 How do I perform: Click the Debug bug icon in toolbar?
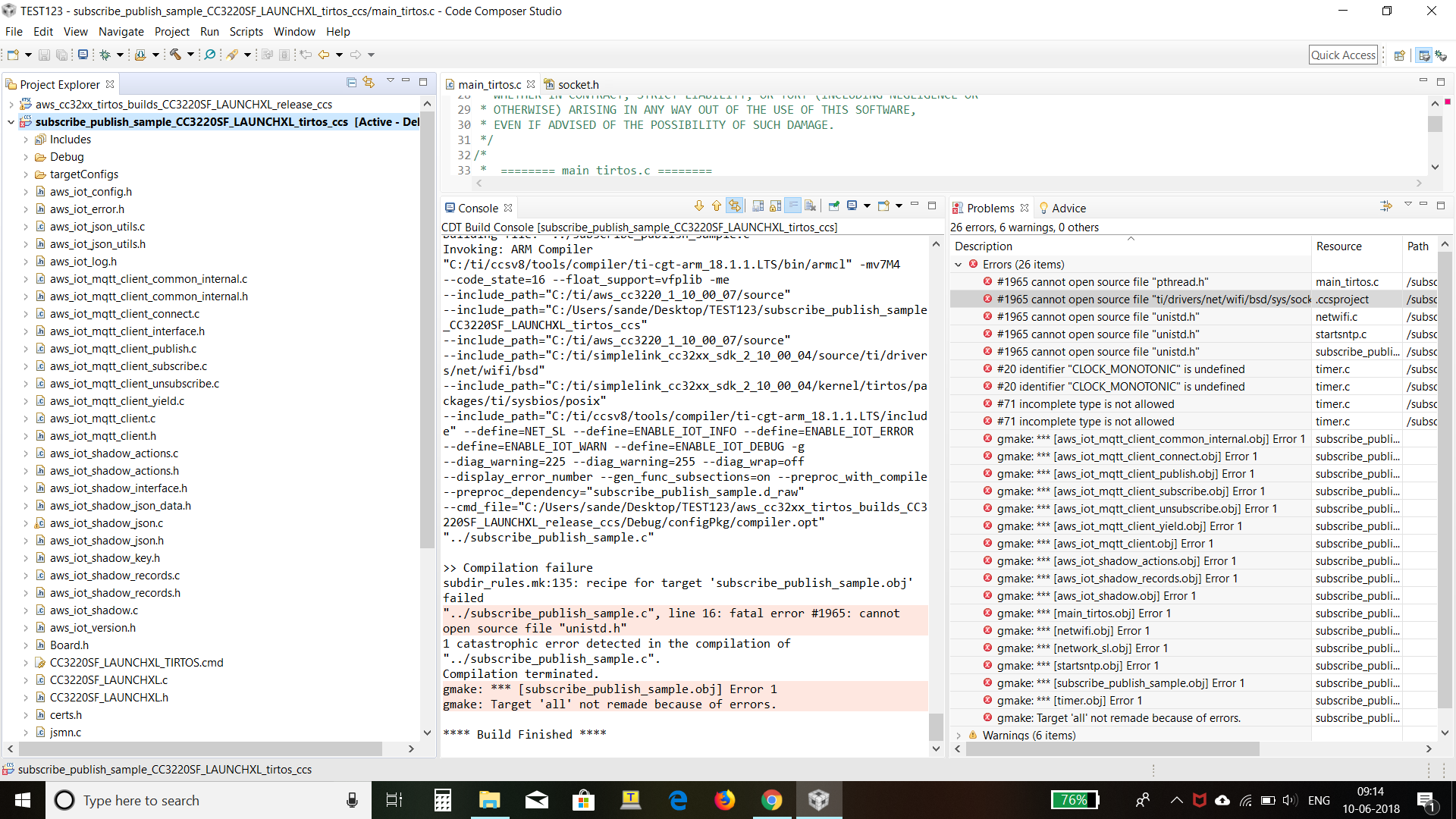[105, 55]
